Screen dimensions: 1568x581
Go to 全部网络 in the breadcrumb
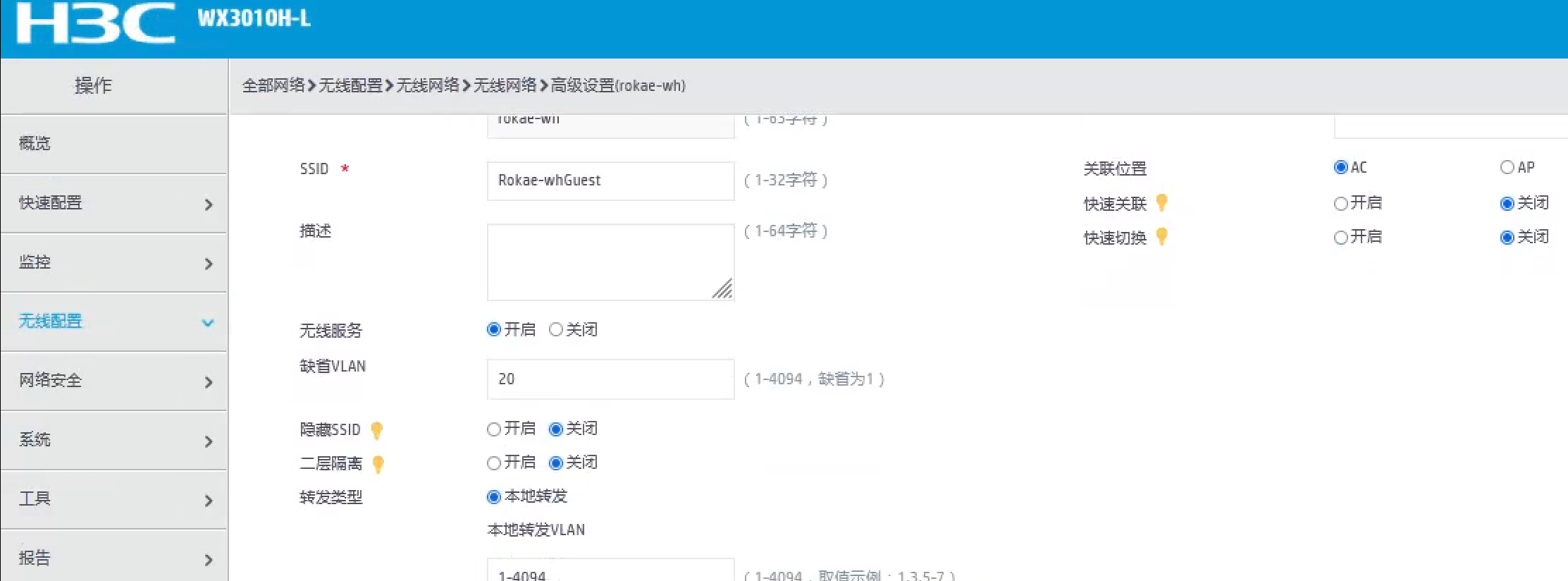pyautogui.click(x=273, y=85)
